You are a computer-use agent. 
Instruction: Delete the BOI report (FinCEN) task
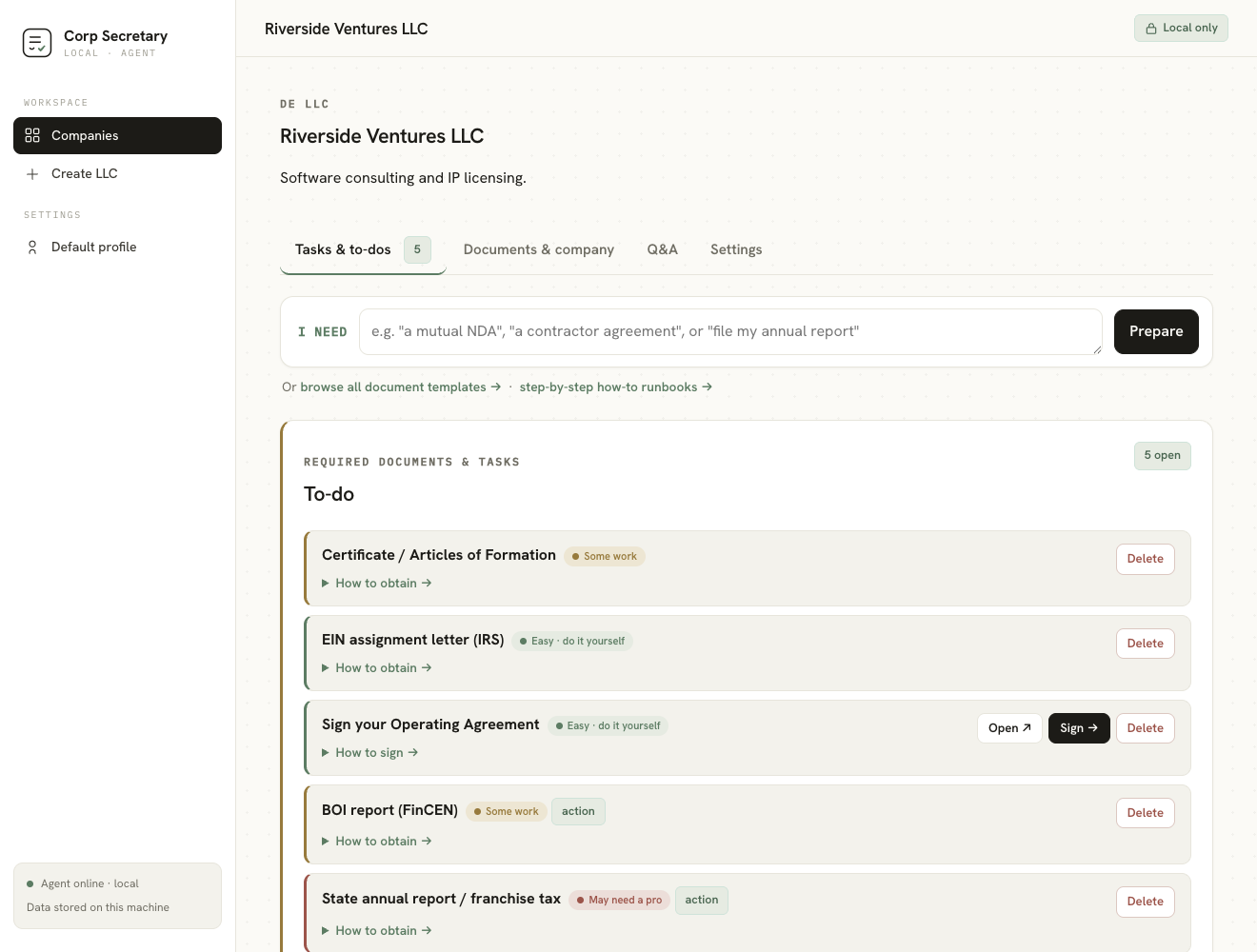(1145, 813)
